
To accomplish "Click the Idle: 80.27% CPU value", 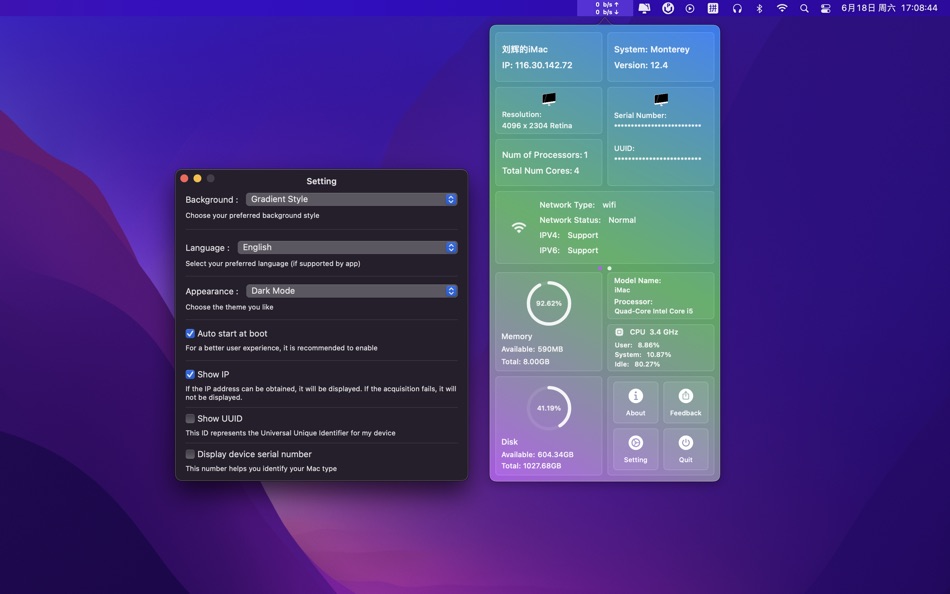I will 637,364.
